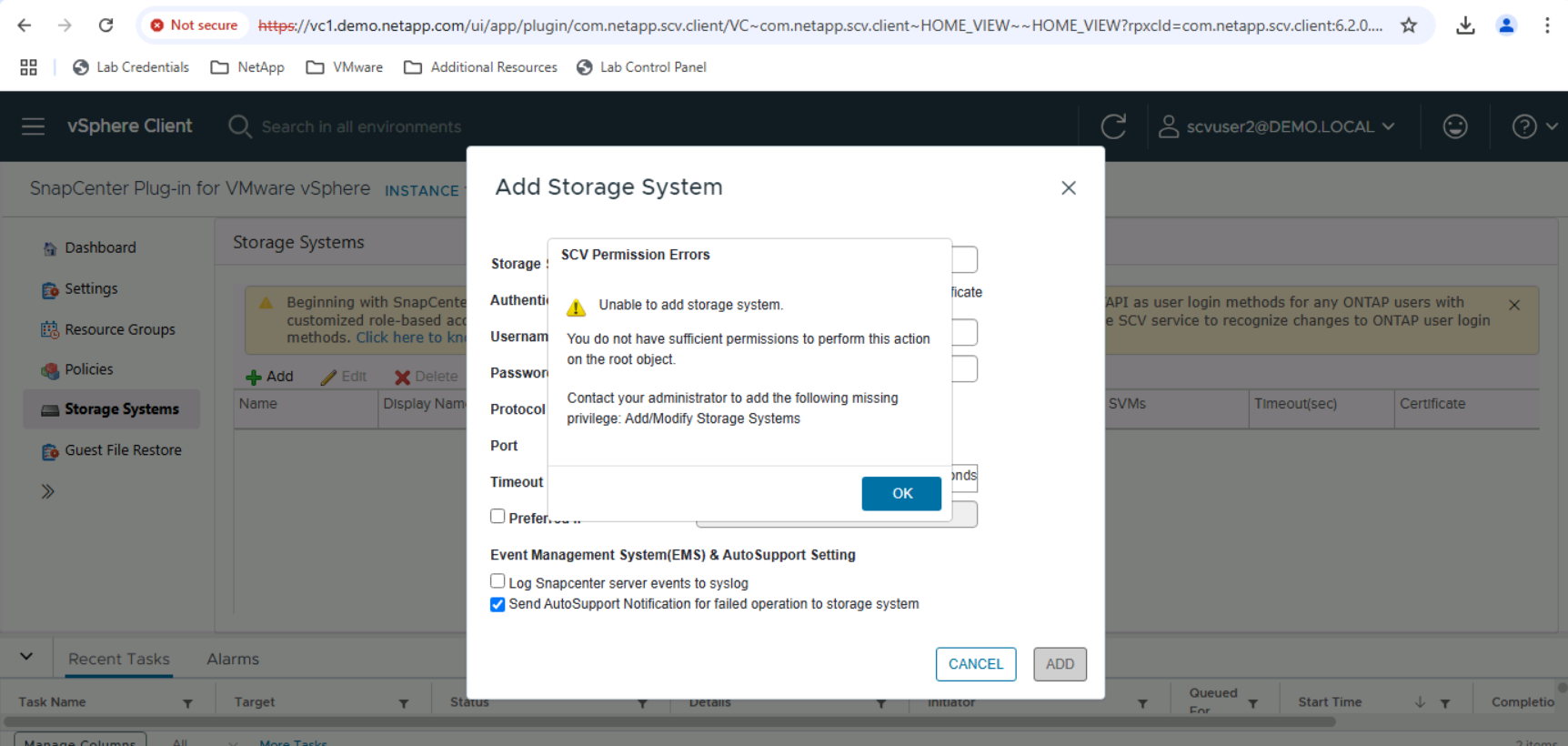1568x746 pixels.
Task: Click the feedback smiley icon
Action: (x=1455, y=126)
